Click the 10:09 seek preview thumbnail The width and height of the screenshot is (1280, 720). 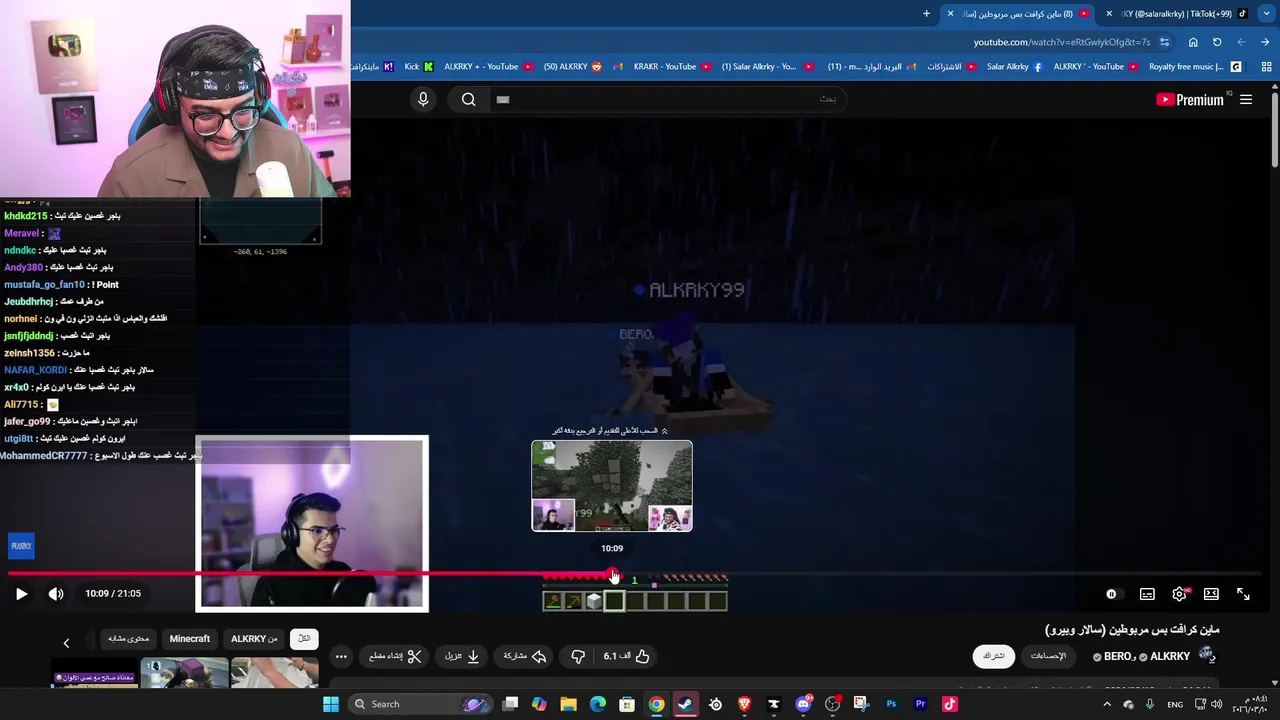pyautogui.click(x=612, y=486)
